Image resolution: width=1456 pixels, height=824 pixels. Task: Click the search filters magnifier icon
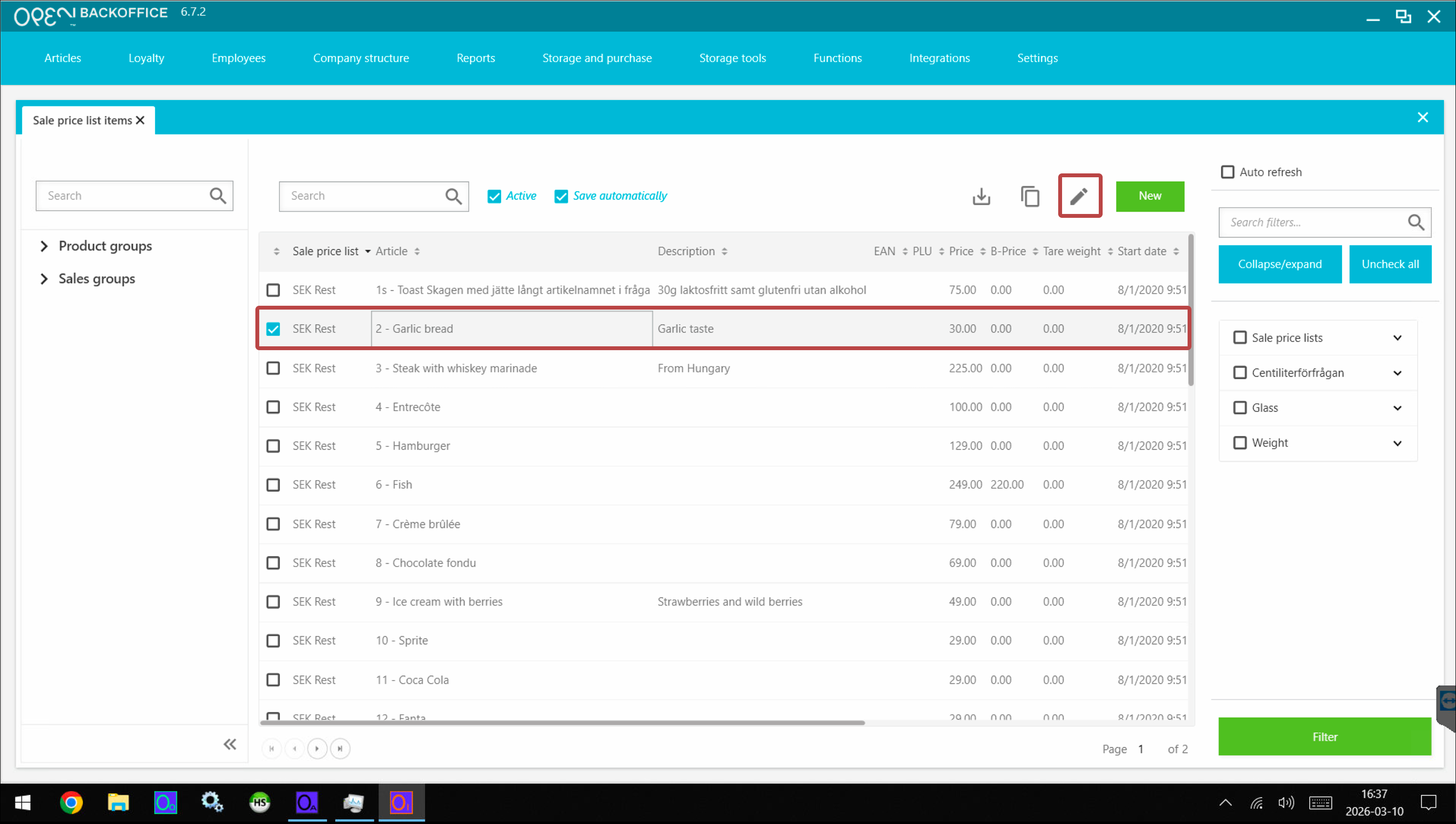point(1415,222)
